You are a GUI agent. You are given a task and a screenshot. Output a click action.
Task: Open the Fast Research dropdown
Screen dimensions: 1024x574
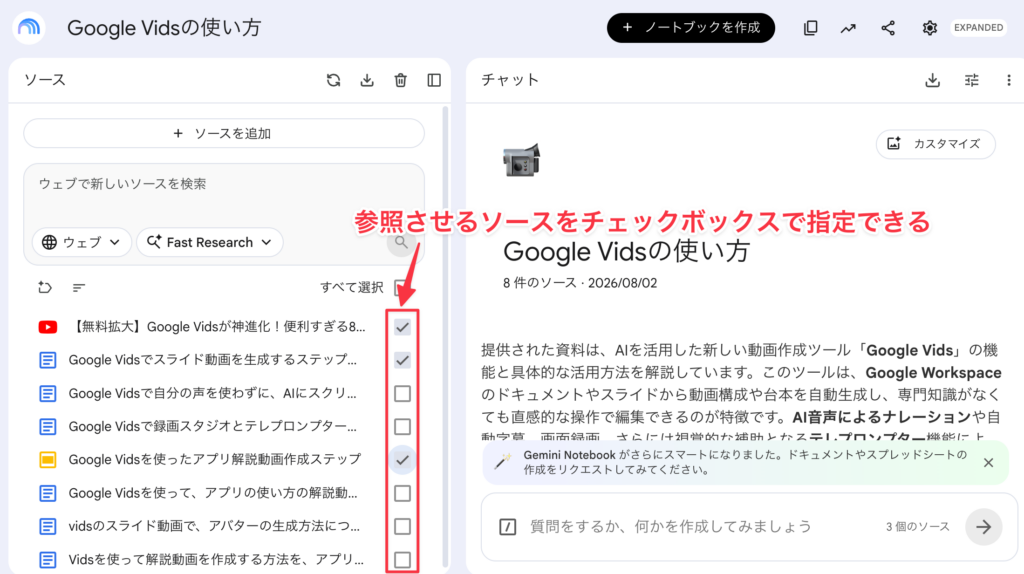click(x=210, y=242)
